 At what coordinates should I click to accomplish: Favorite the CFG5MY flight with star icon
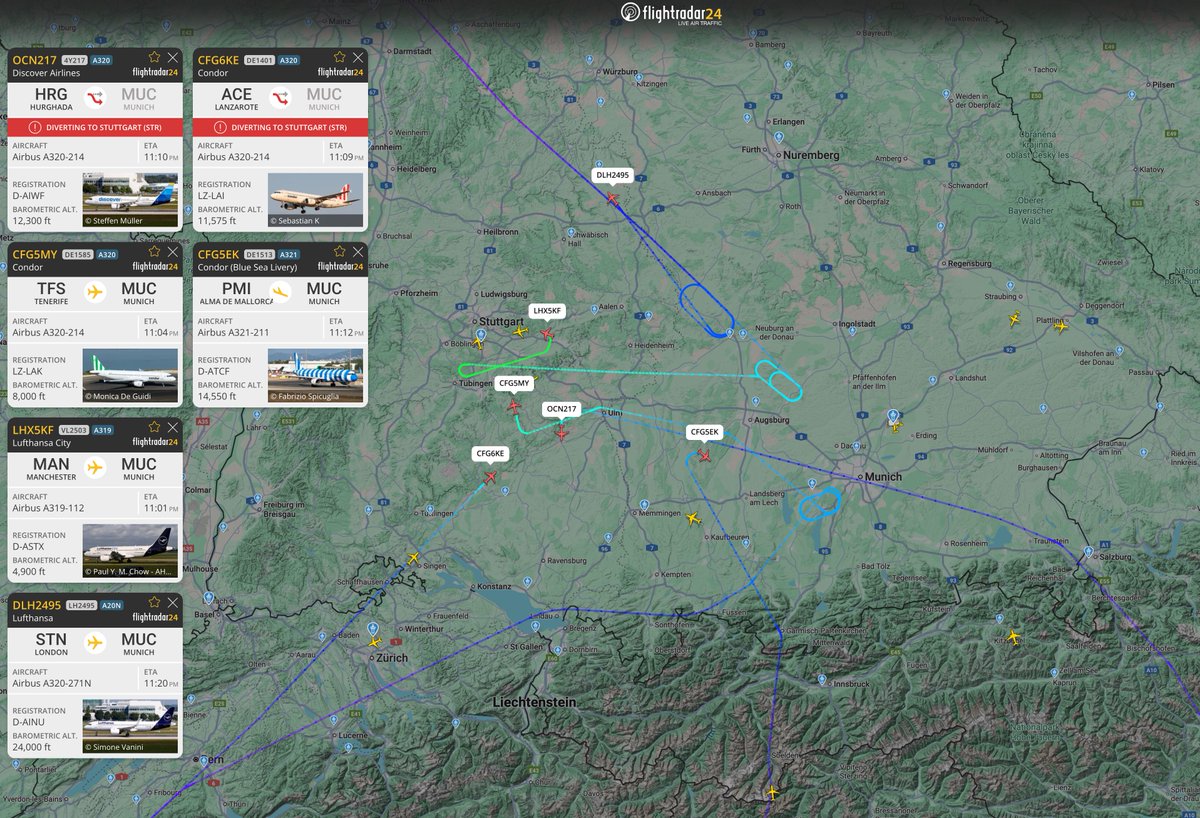[x=154, y=252]
